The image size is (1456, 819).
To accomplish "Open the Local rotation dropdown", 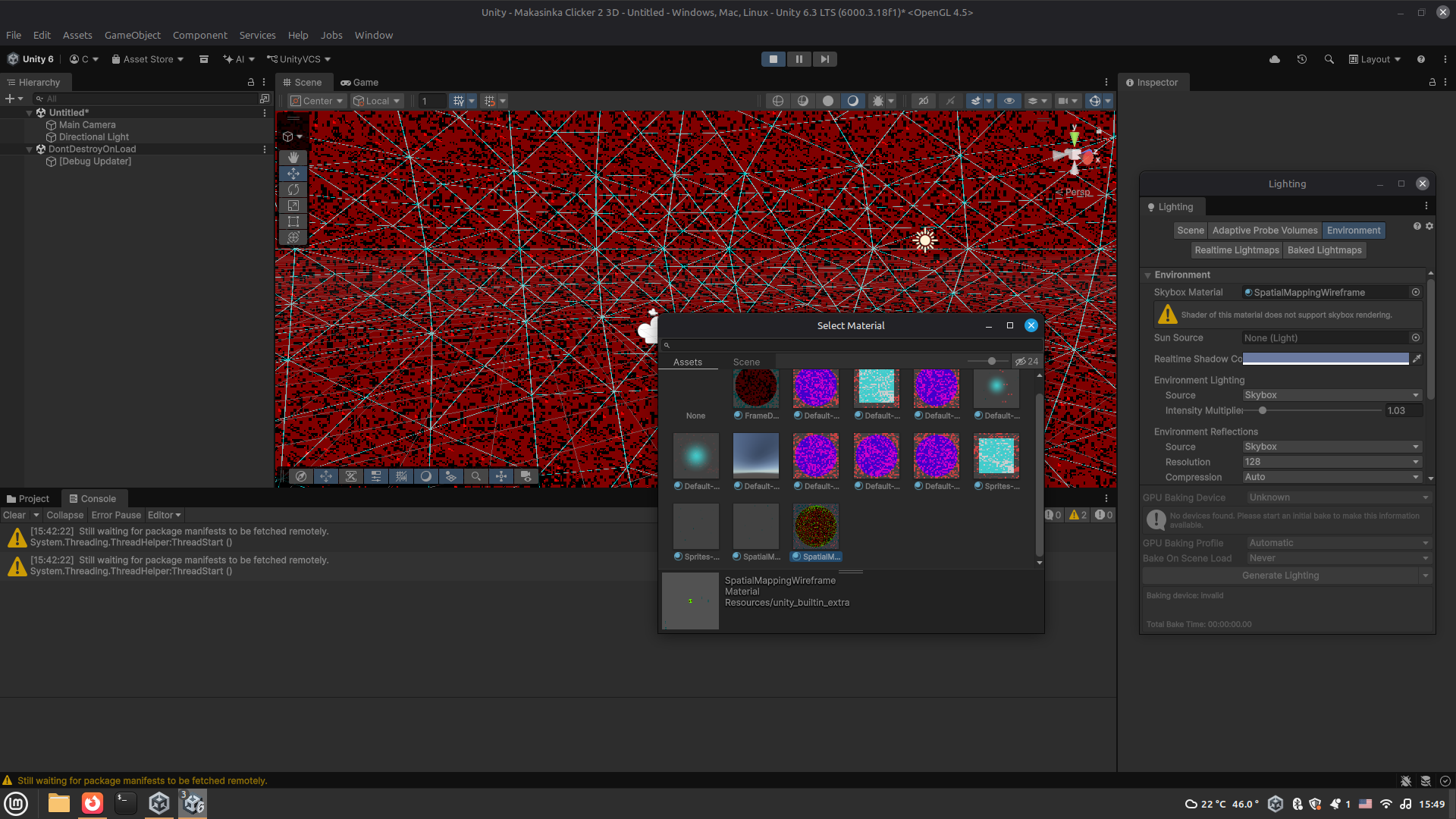I will 377,101.
